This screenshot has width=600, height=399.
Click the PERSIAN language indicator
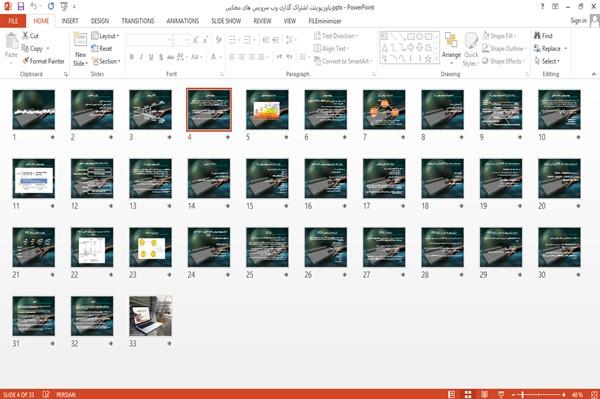click(x=66, y=394)
